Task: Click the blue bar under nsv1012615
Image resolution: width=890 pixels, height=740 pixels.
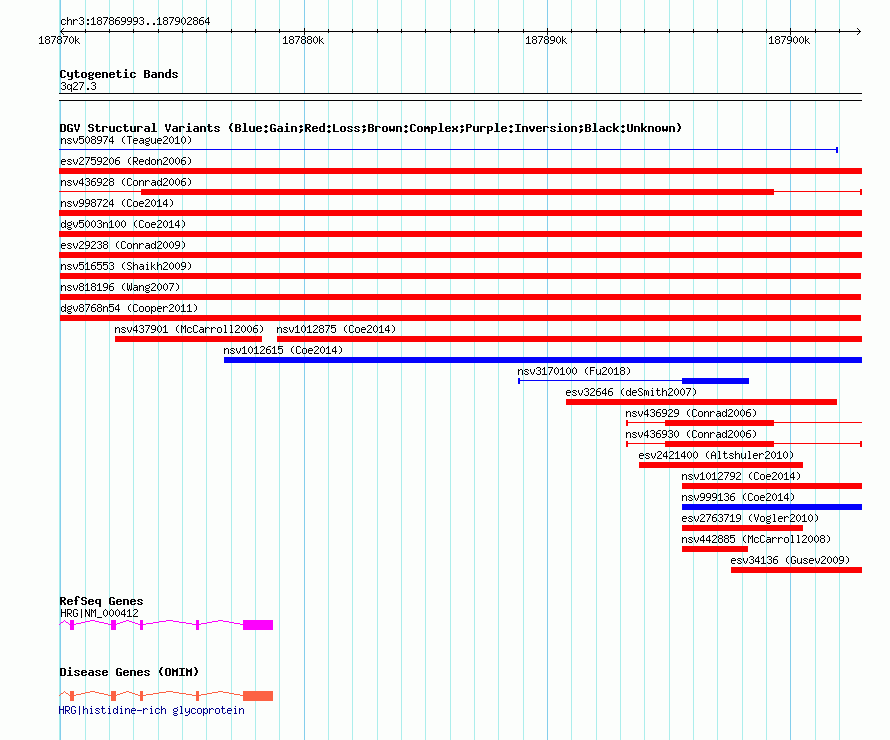Action: pyautogui.click(x=543, y=360)
